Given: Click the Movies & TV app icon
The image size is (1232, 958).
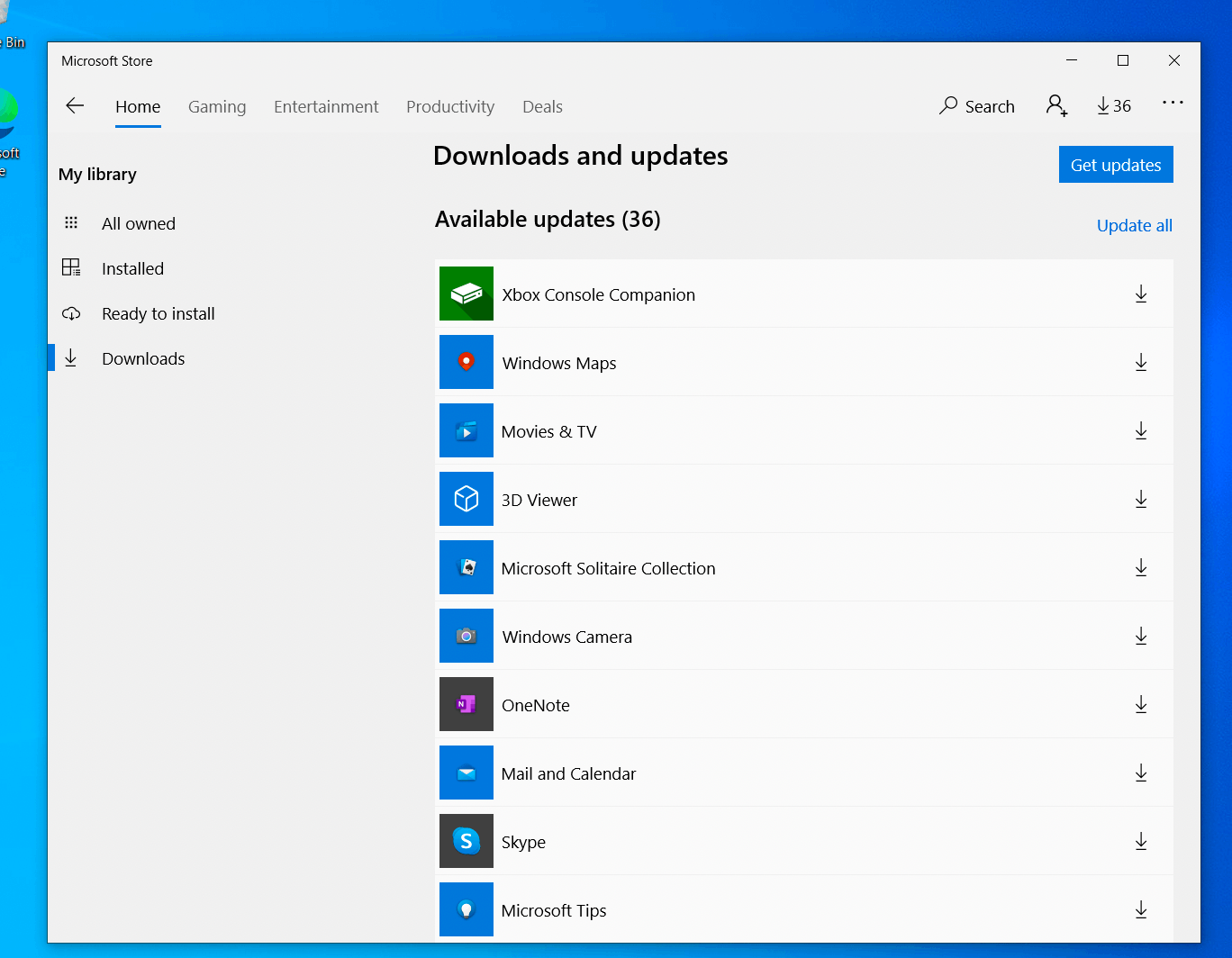Looking at the screenshot, I should 467,430.
